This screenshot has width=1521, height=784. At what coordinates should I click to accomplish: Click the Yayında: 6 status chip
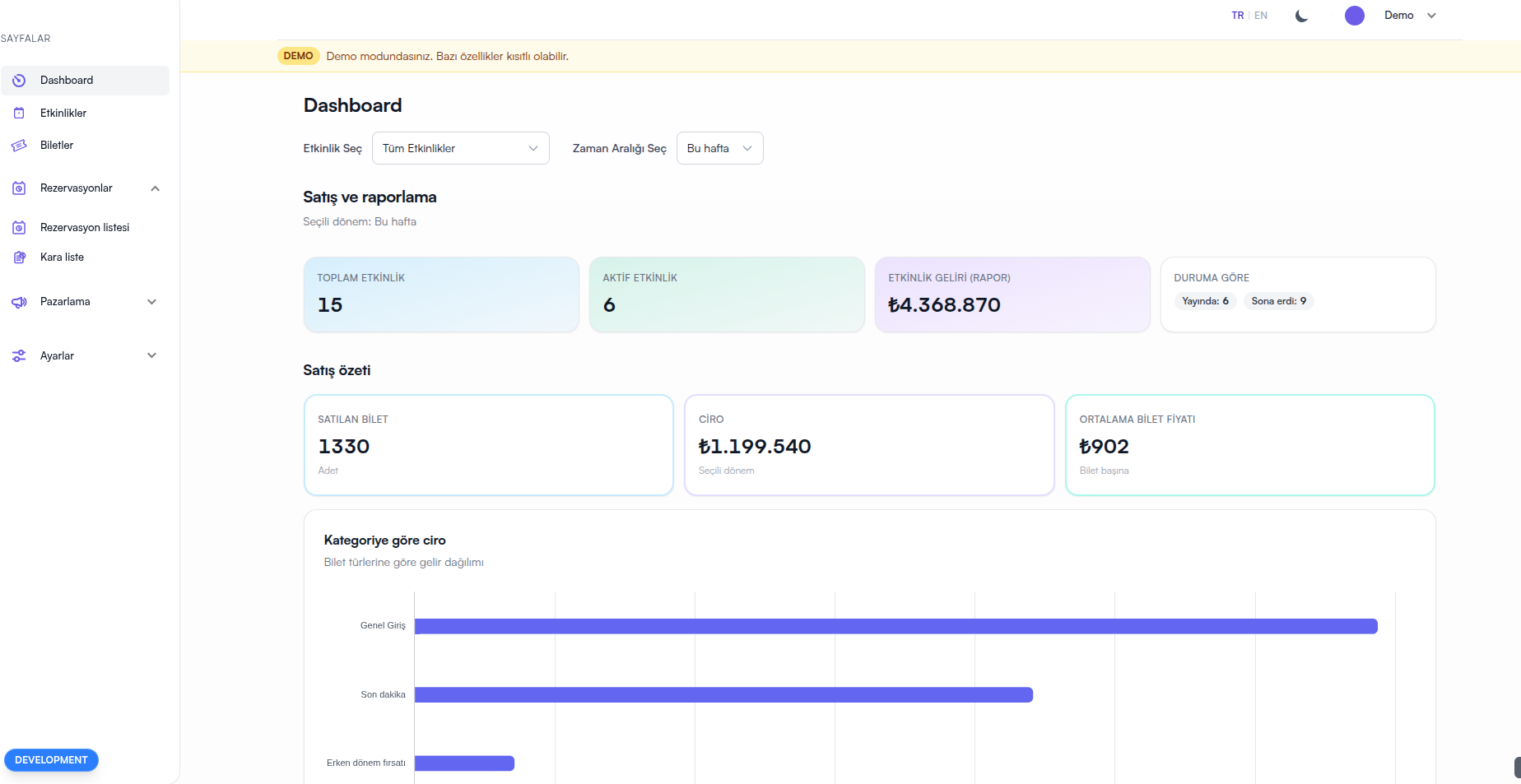[1205, 301]
